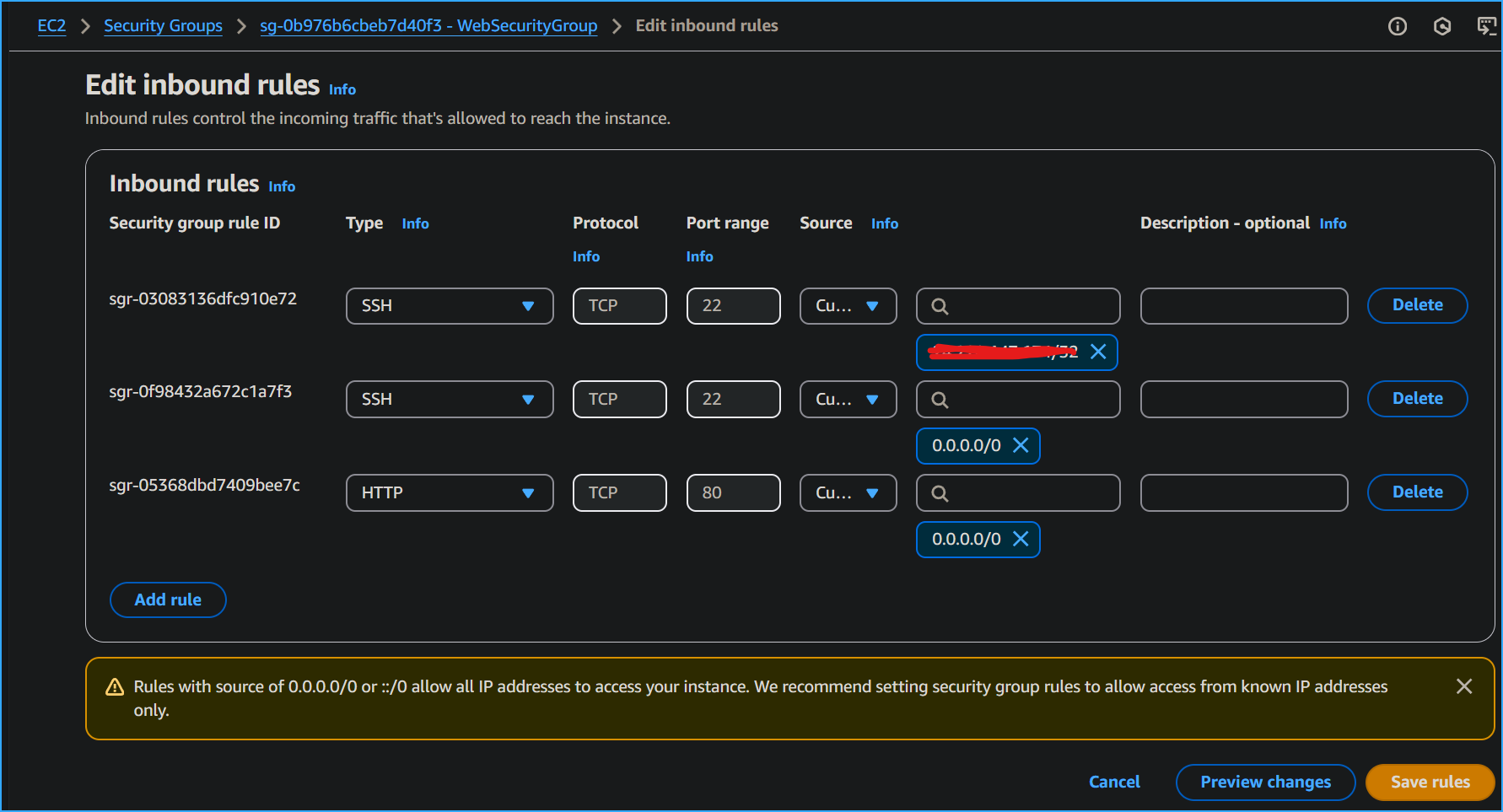This screenshot has width=1503, height=812.
Task: Open the Info panel icon in the top bar
Action: pyautogui.click(x=1398, y=26)
